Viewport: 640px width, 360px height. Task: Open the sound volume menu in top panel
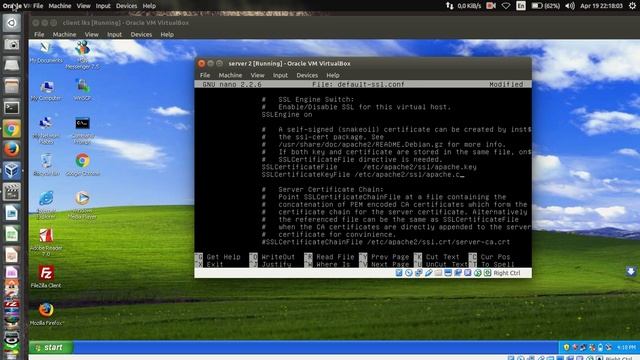point(570,6)
